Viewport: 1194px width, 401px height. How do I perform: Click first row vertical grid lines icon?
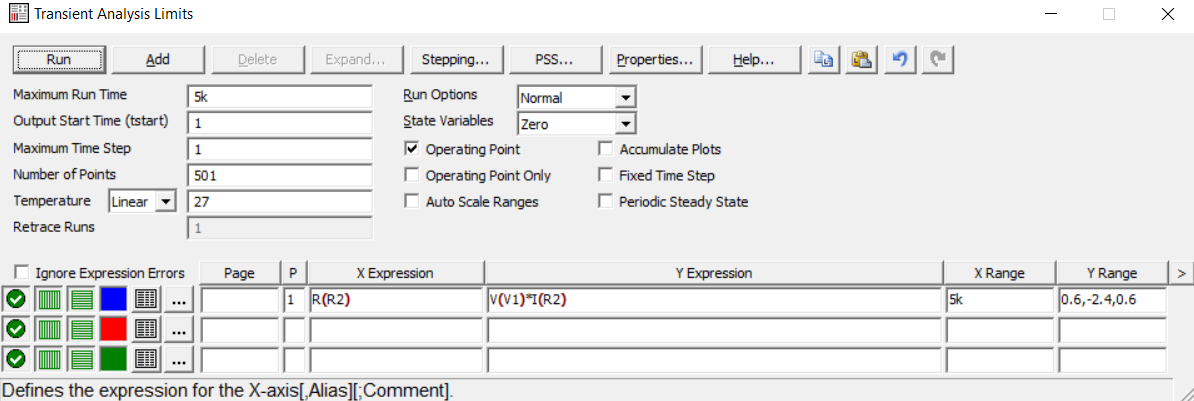49,299
